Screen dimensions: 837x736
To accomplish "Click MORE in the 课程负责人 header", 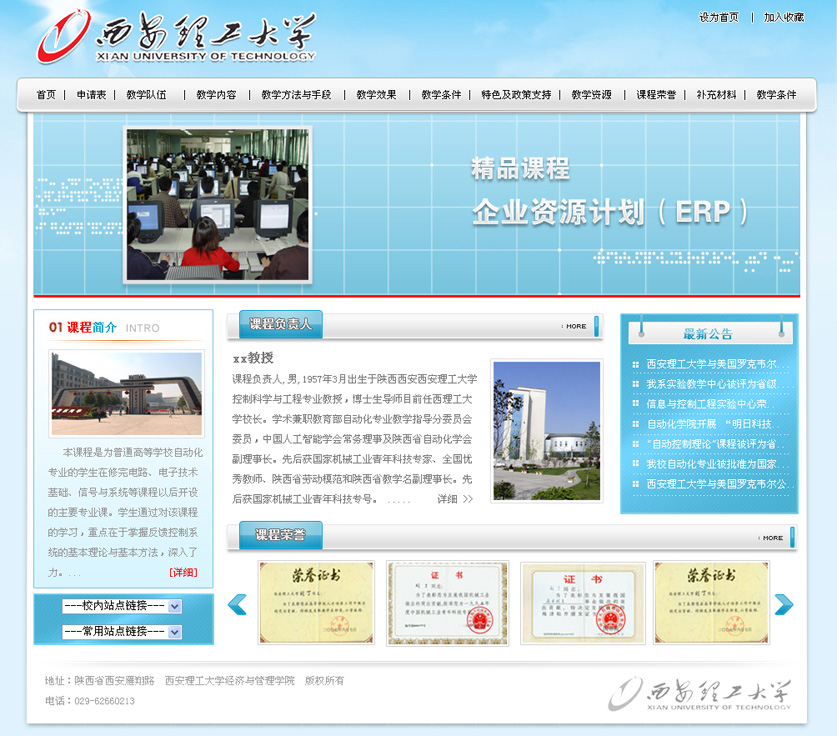I will 575,326.
